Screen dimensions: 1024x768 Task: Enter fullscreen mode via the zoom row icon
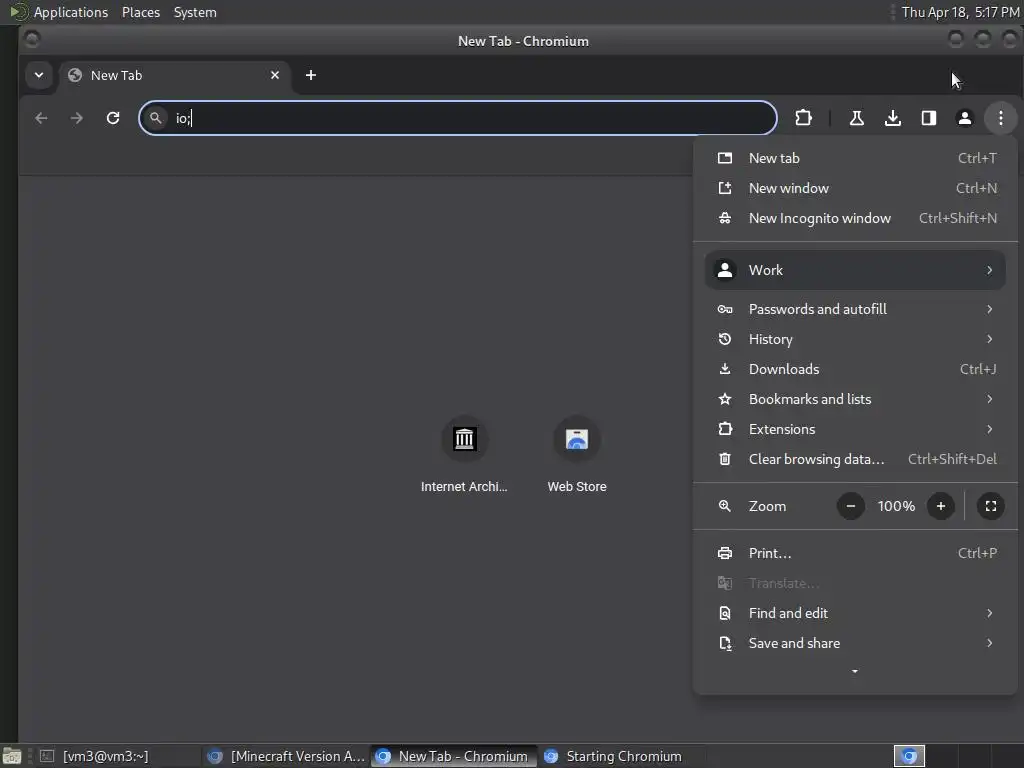click(x=991, y=506)
